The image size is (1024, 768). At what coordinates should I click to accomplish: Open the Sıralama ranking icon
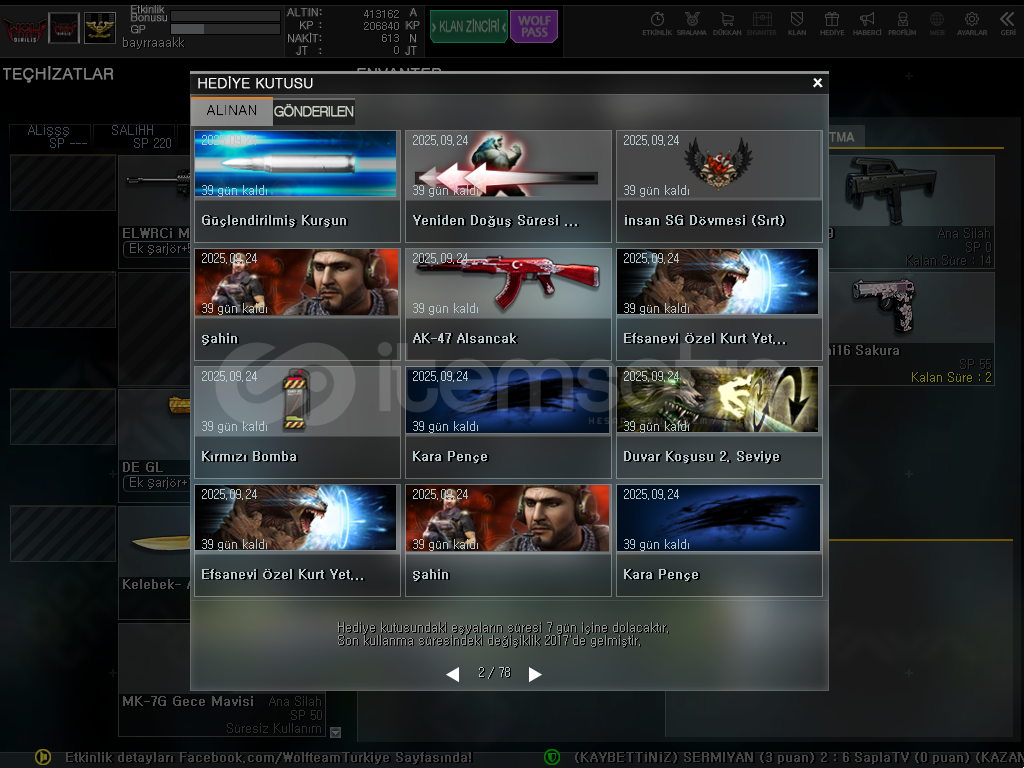pos(692,24)
